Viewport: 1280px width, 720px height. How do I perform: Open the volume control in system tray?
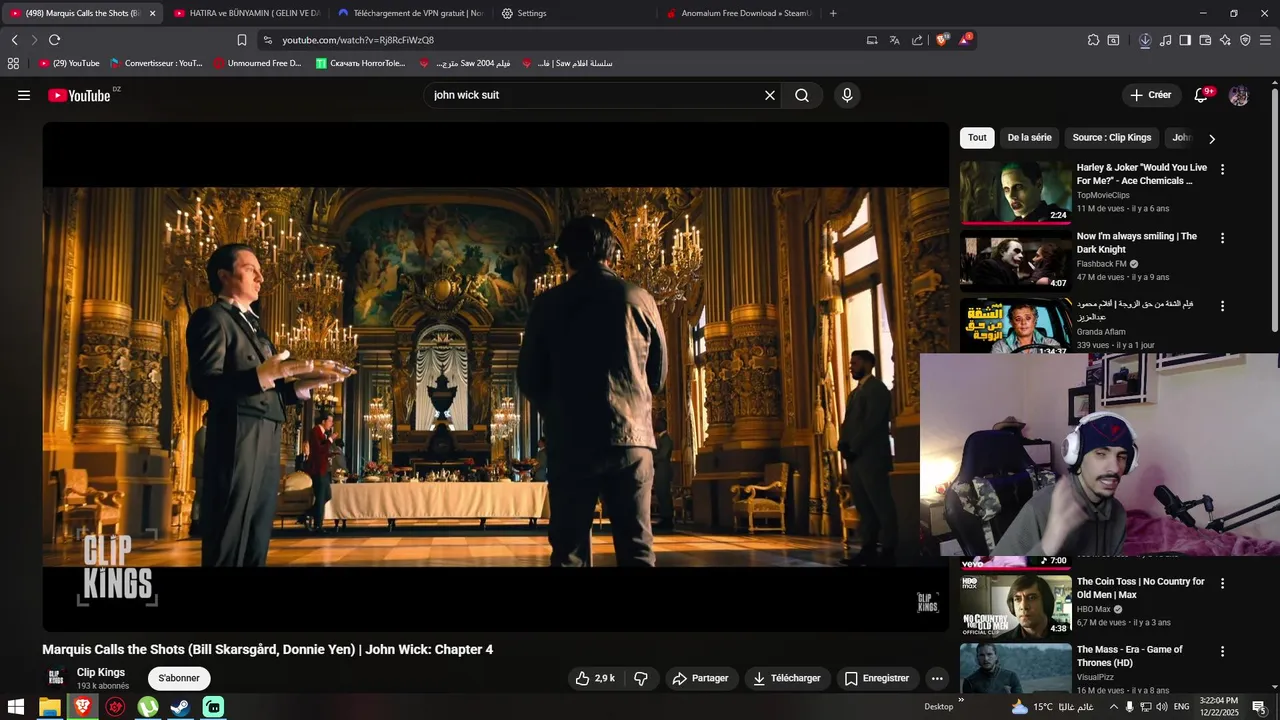1161,707
